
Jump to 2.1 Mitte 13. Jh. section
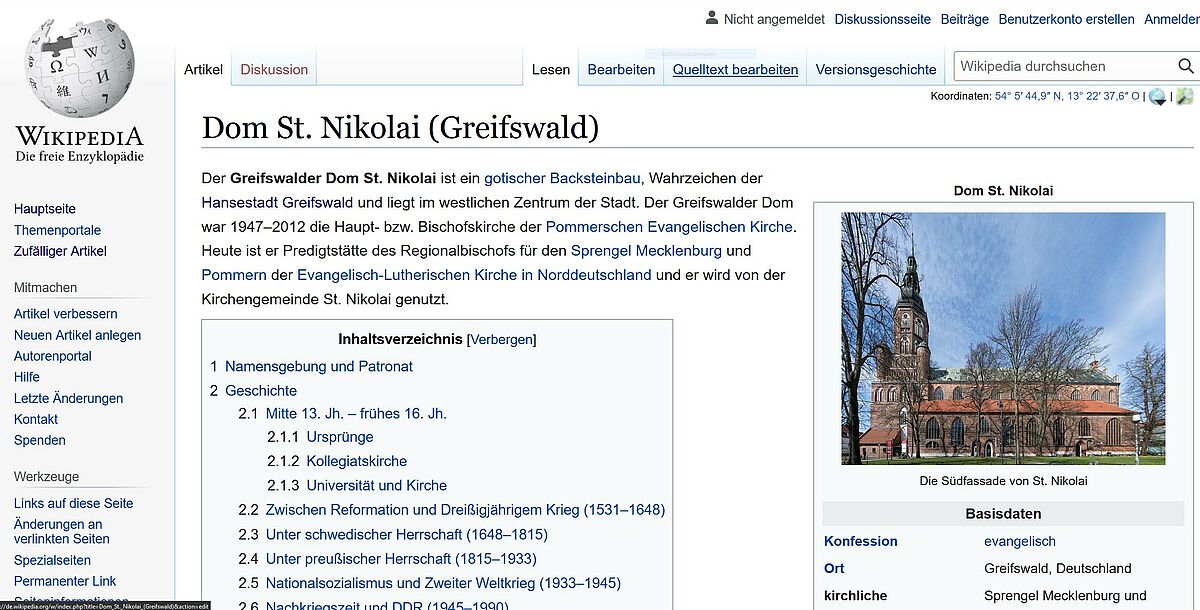coord(342,414)
